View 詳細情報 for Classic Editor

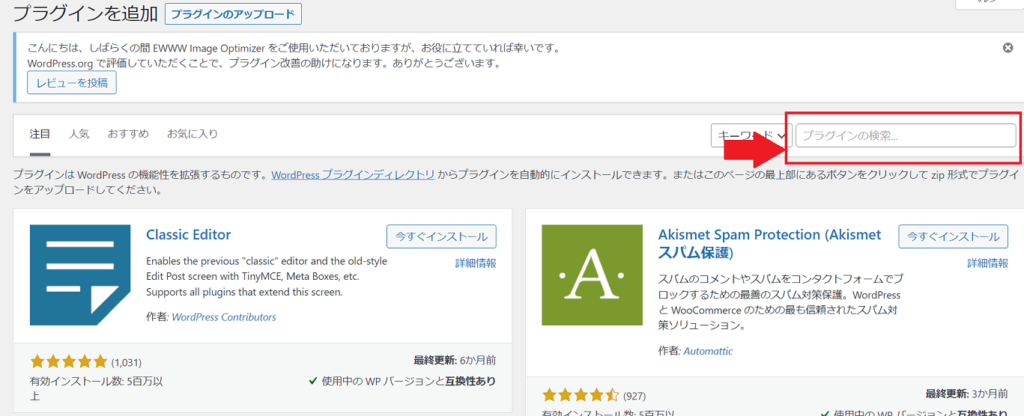click(475, 263)
